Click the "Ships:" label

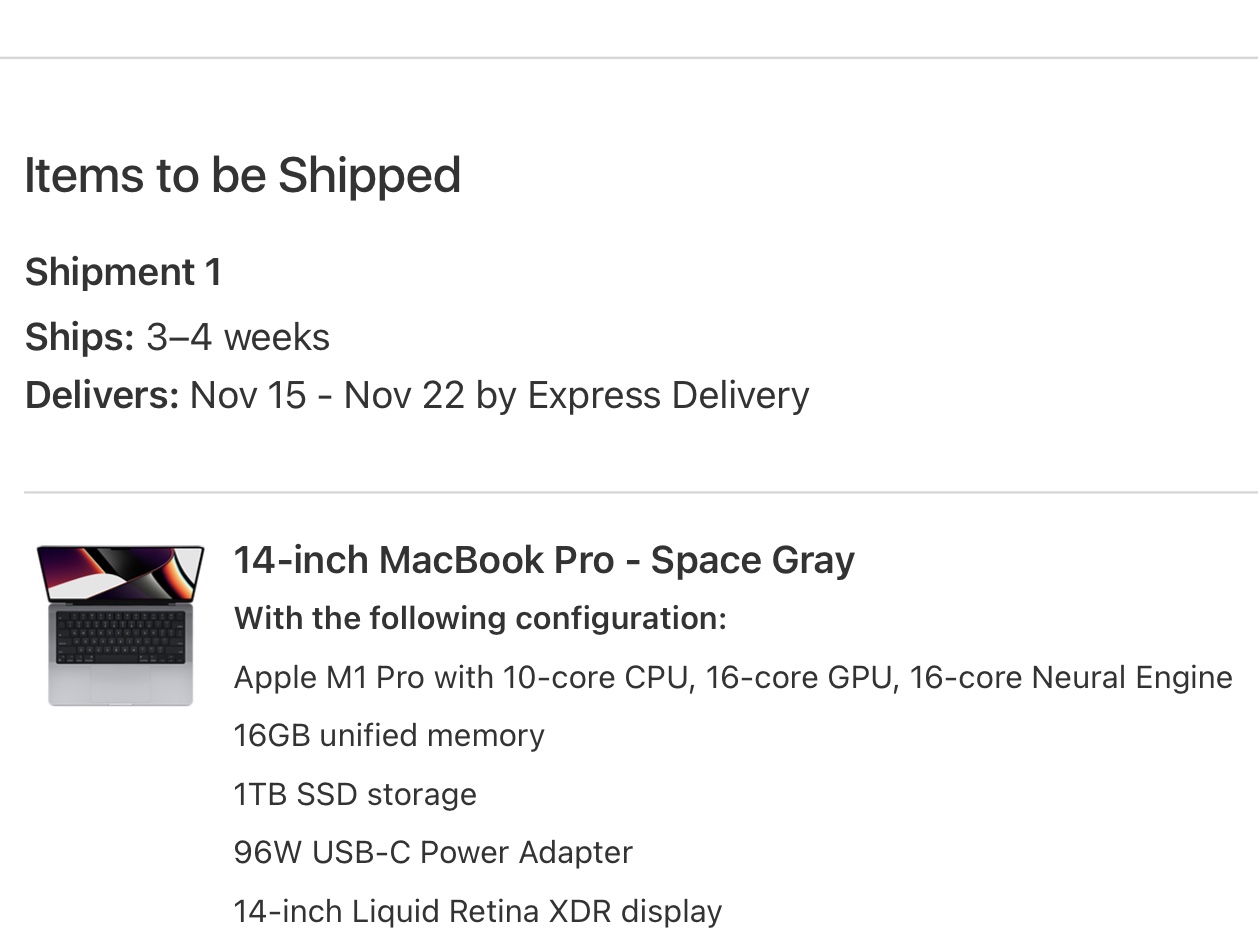tap(79, 337)
